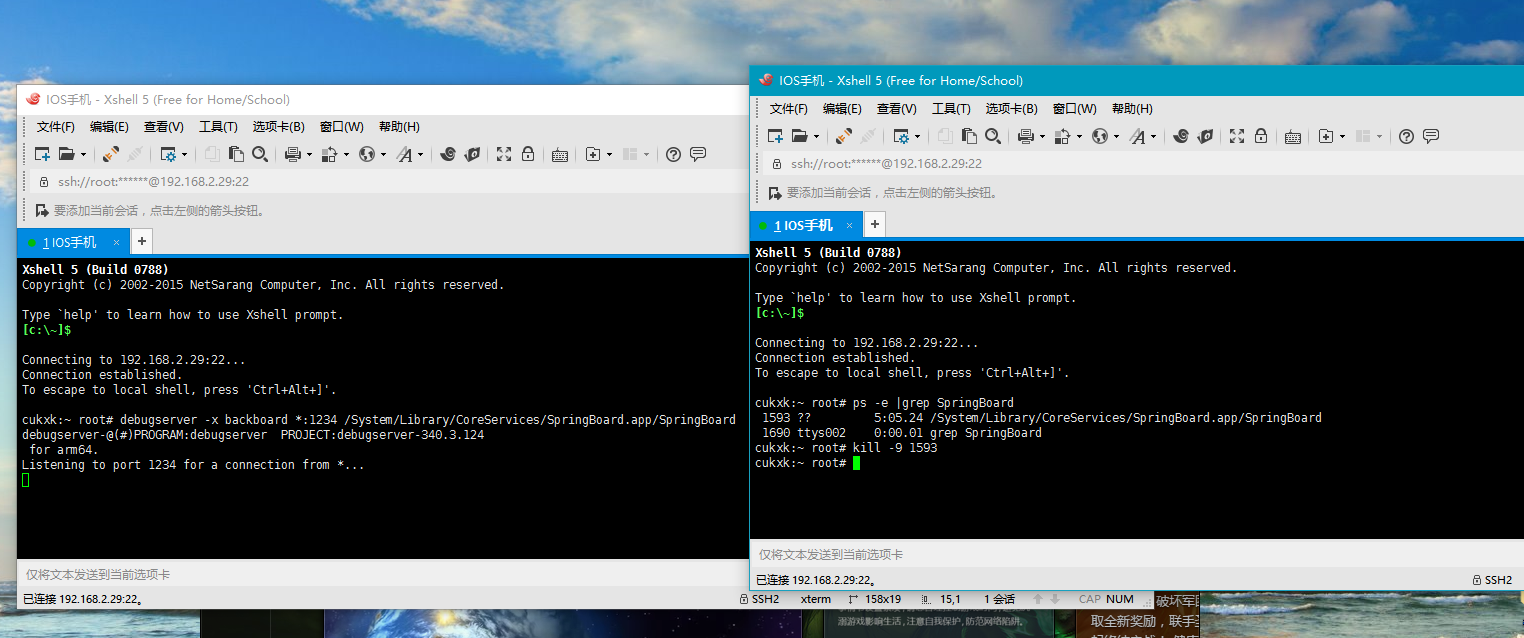Click speech bubble feedback icon in right window

click(1430, 136)
